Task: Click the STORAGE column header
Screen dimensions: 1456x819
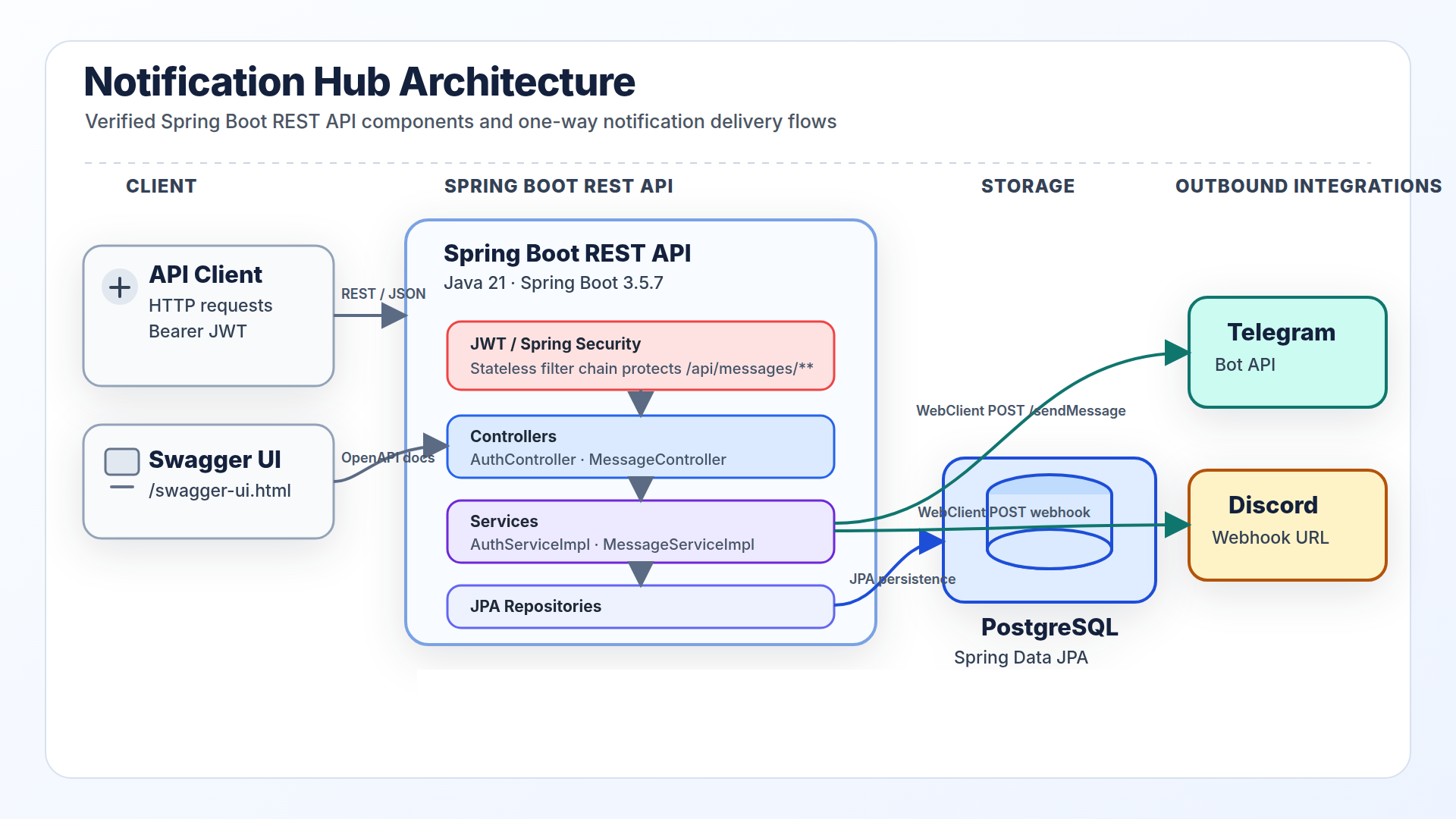Action: click(1028, 186)
